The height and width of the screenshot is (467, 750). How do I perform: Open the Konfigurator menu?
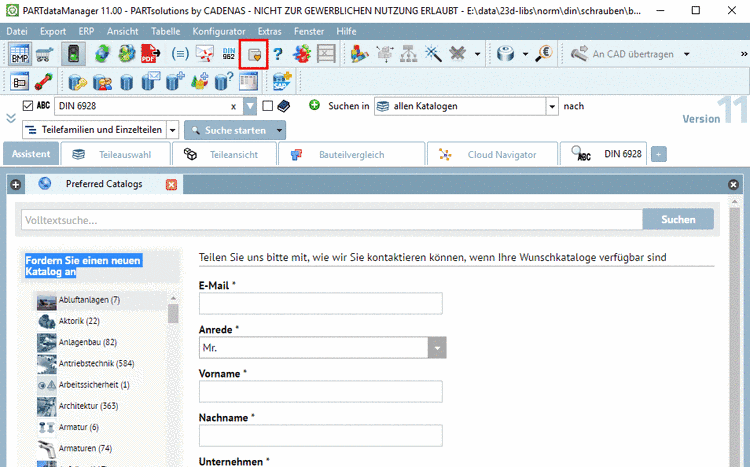coord(219,32)
